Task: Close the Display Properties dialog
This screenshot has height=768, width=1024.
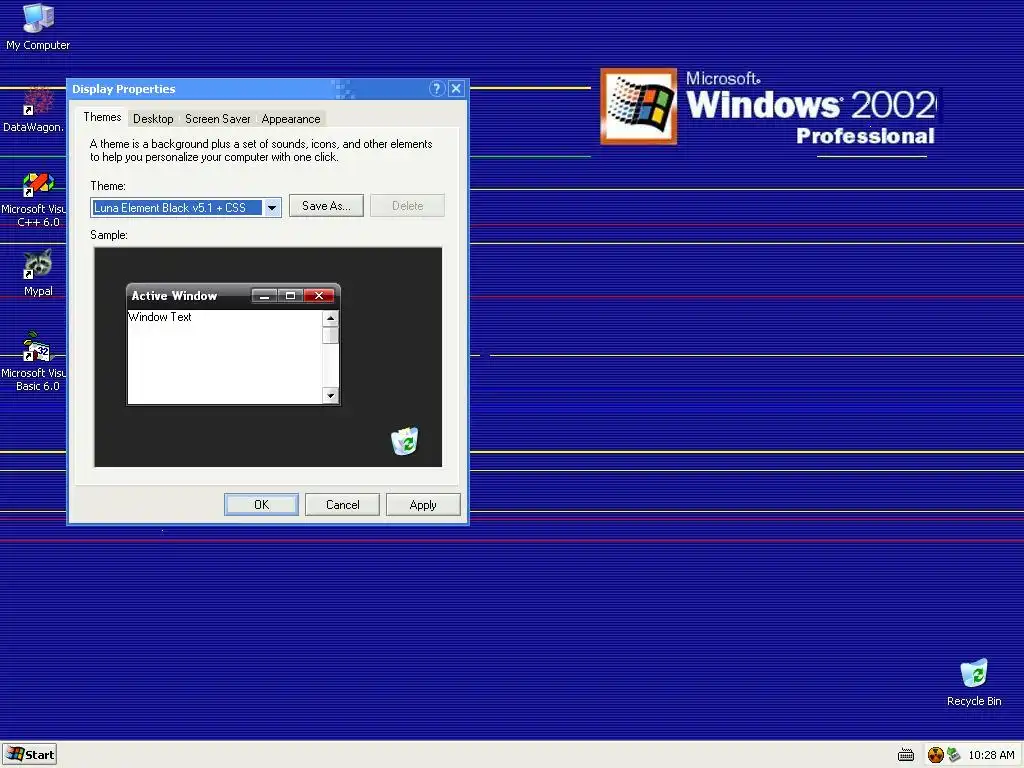Action: tap(456, 89)
